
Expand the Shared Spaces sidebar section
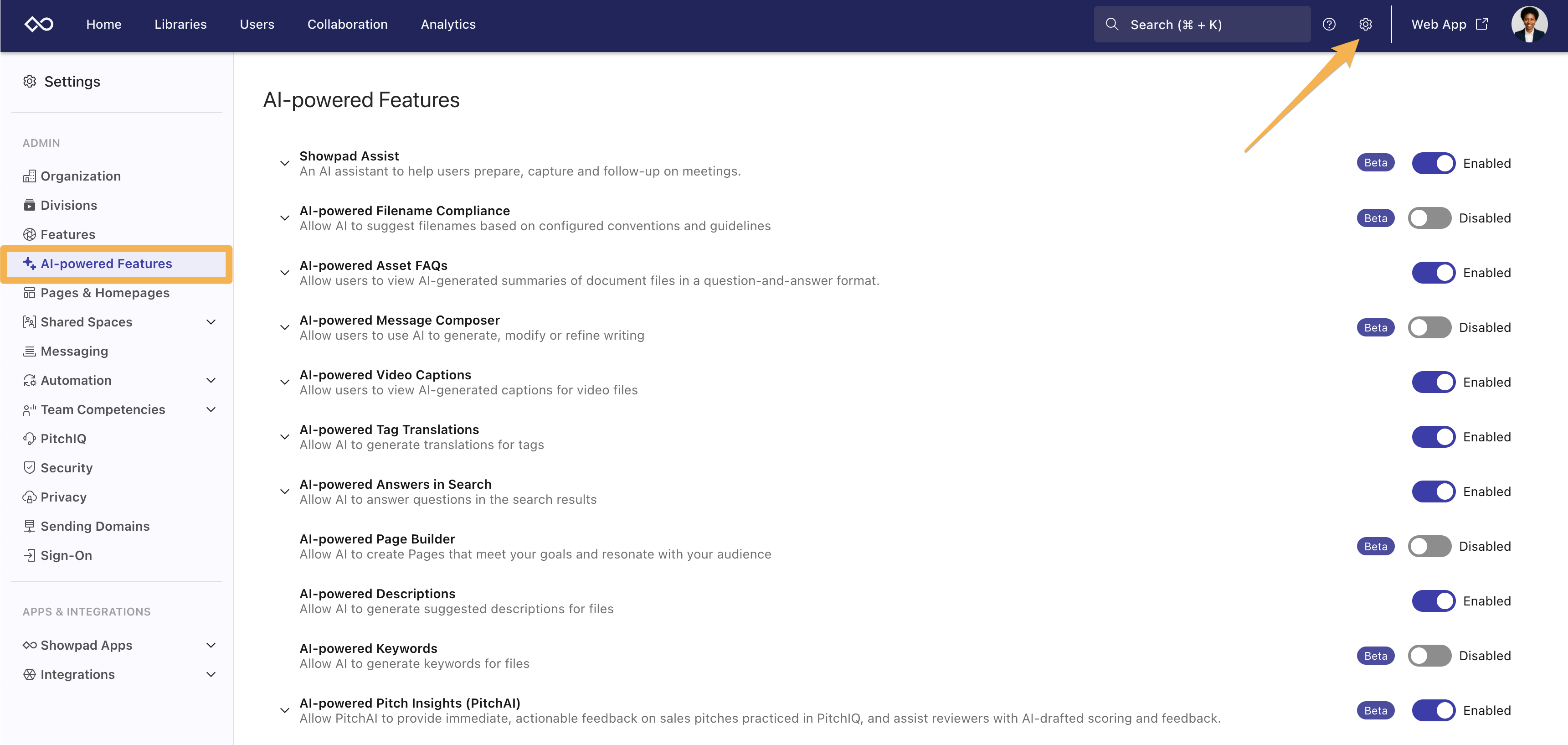pos(211,322)
